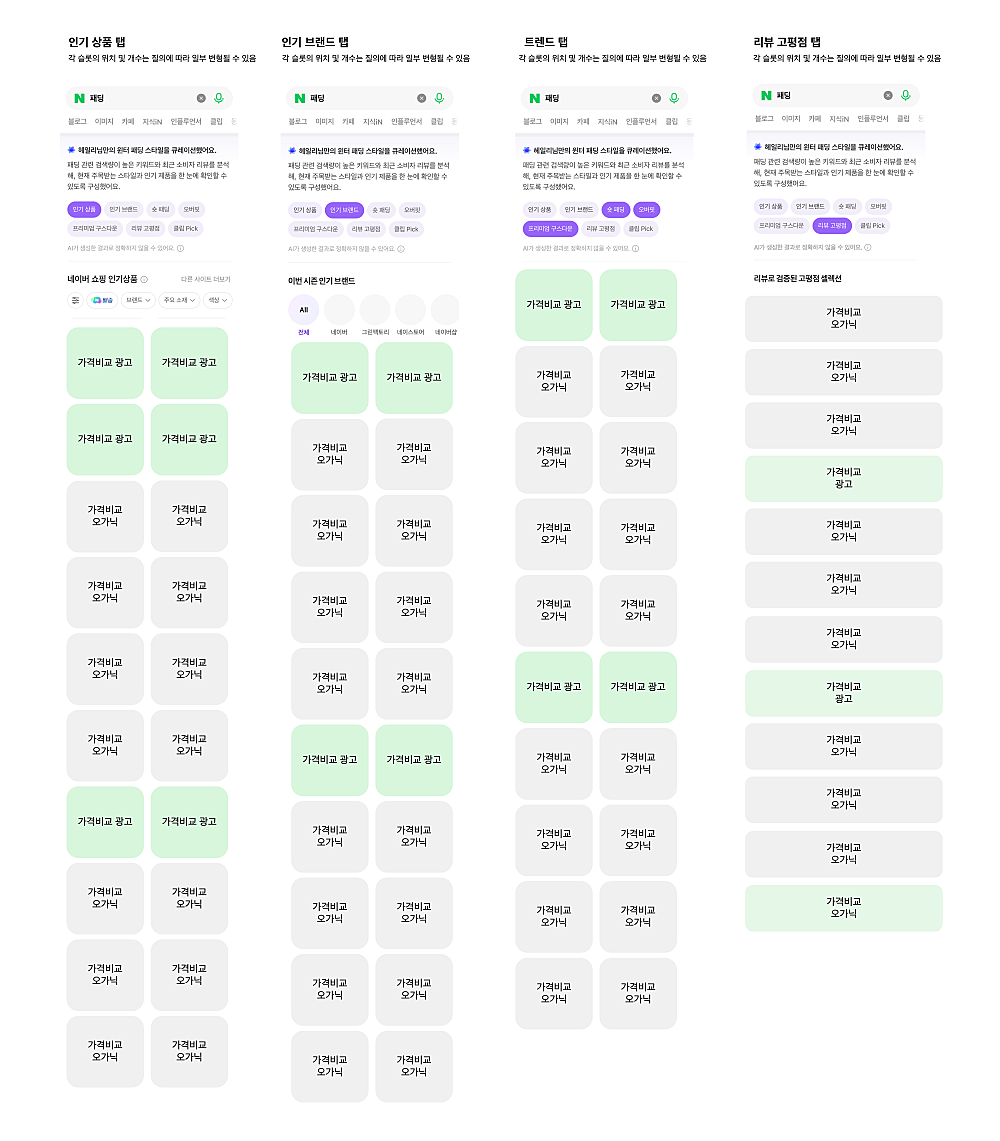This screenshot has height=1141, width=1000.
Task: Click Naver N logo in 트렌드 탭 mockup
Action: [x=535, y=98]
